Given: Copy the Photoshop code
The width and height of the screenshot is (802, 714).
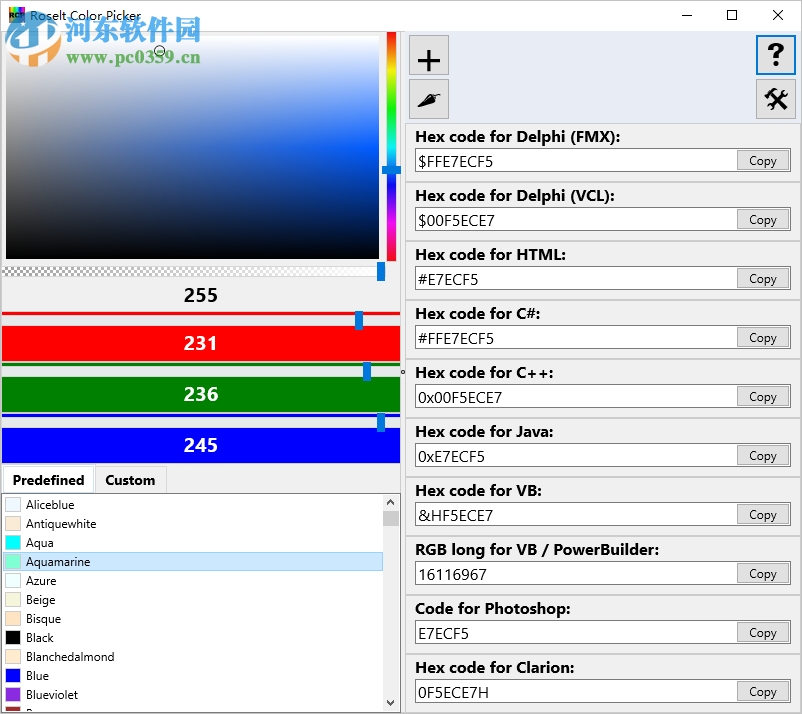Looking at the screenshot, I should [x=763, y=632].
